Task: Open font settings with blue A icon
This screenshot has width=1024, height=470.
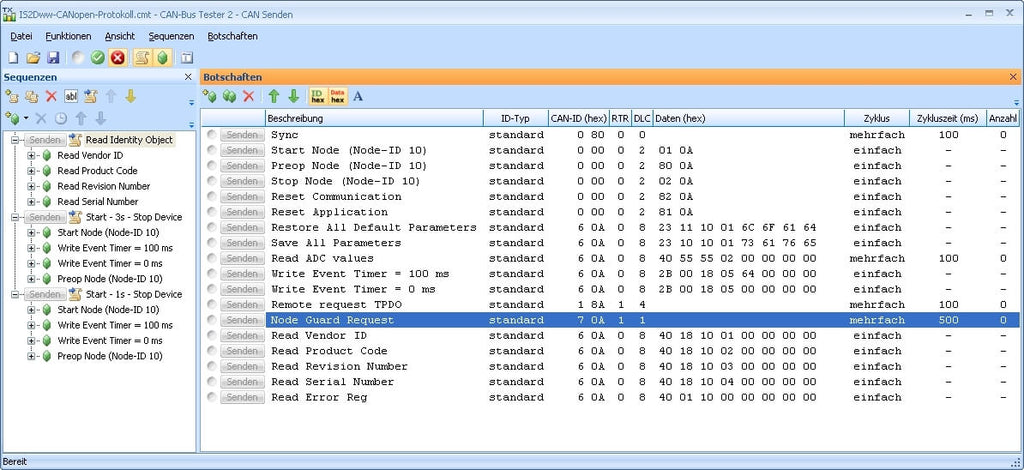Action: click(358, 97)
